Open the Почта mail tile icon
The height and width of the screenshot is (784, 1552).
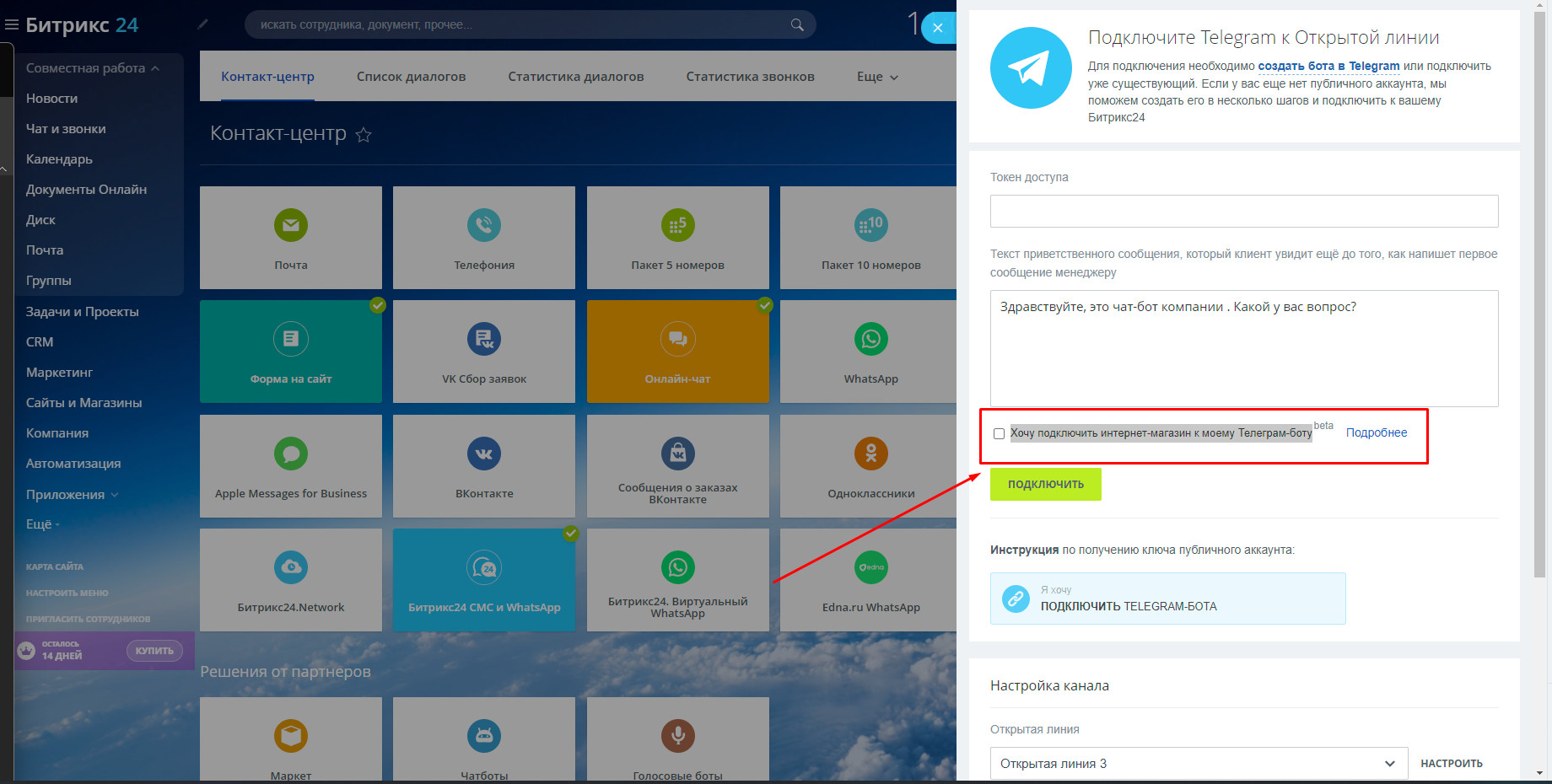pyautogui.click(x=291, y=225)
